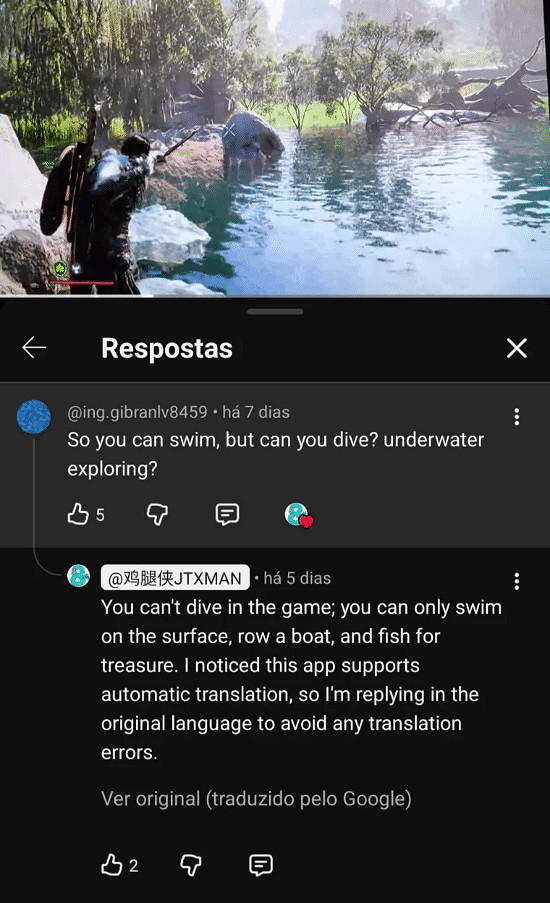Close the Respostas panel with X
The height and width of the screenshot is (903, 550).
[517, 348]
